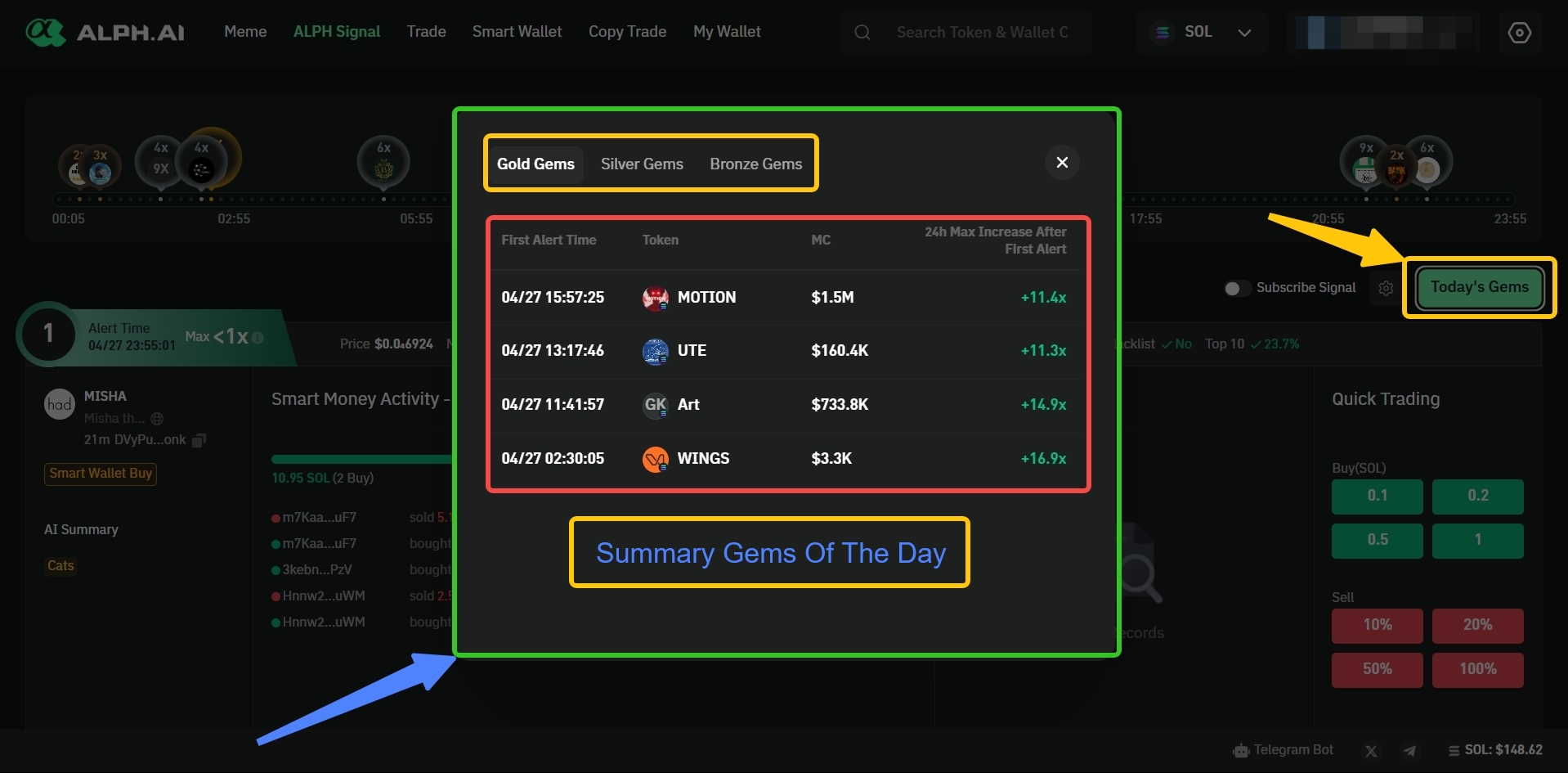Image resolution: width=1568 pixels, height=773 pixels.
Task: Click the Search Token & Wallet field
Action: (981, 33)
